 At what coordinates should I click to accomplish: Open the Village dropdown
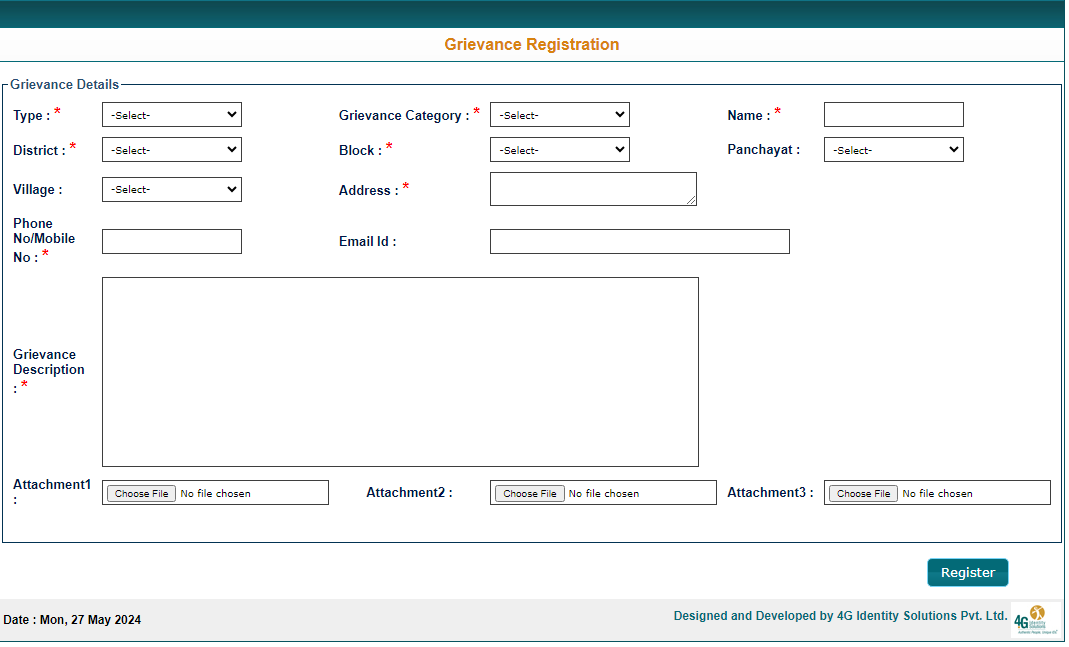pos(171,189)
